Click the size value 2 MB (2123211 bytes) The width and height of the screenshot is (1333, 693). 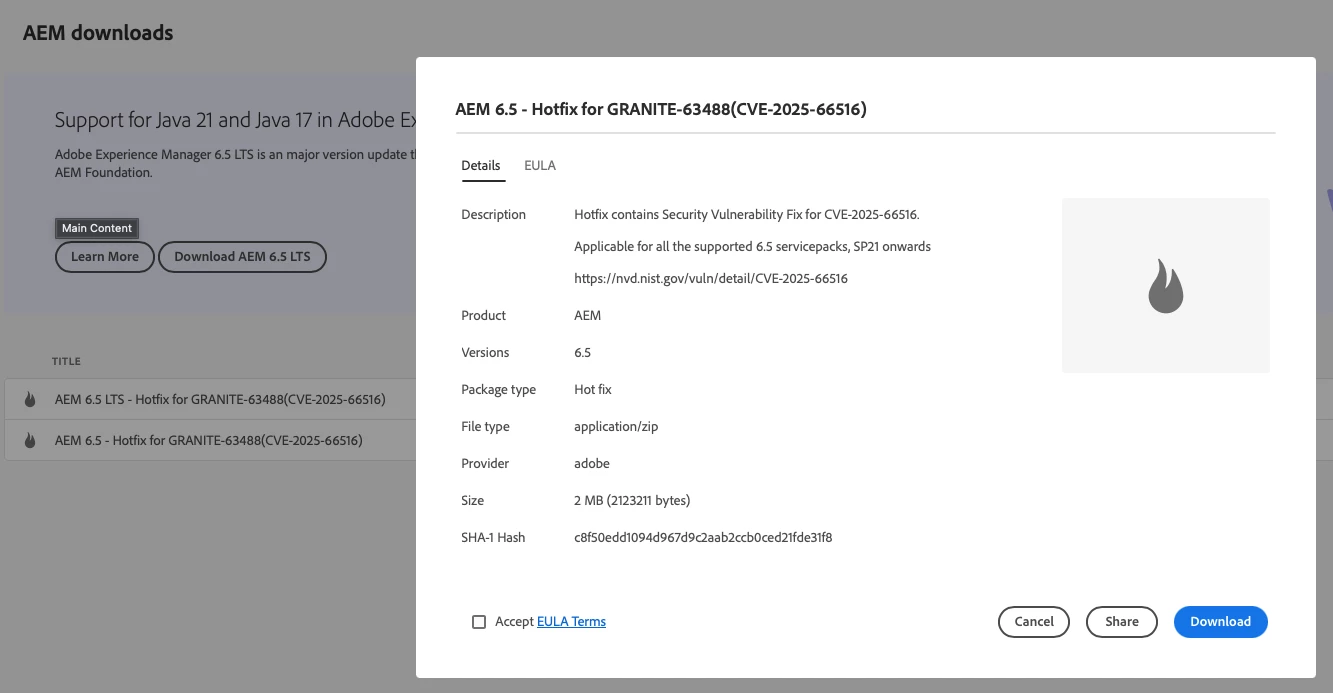click(632, 501)
